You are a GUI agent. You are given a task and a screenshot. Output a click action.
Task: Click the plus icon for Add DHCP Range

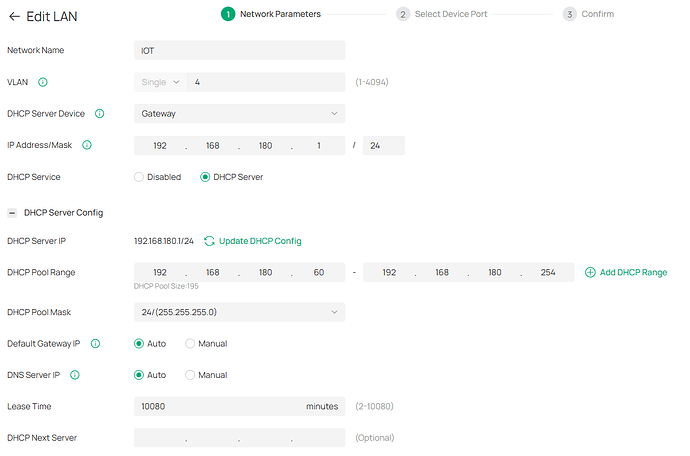590,272
